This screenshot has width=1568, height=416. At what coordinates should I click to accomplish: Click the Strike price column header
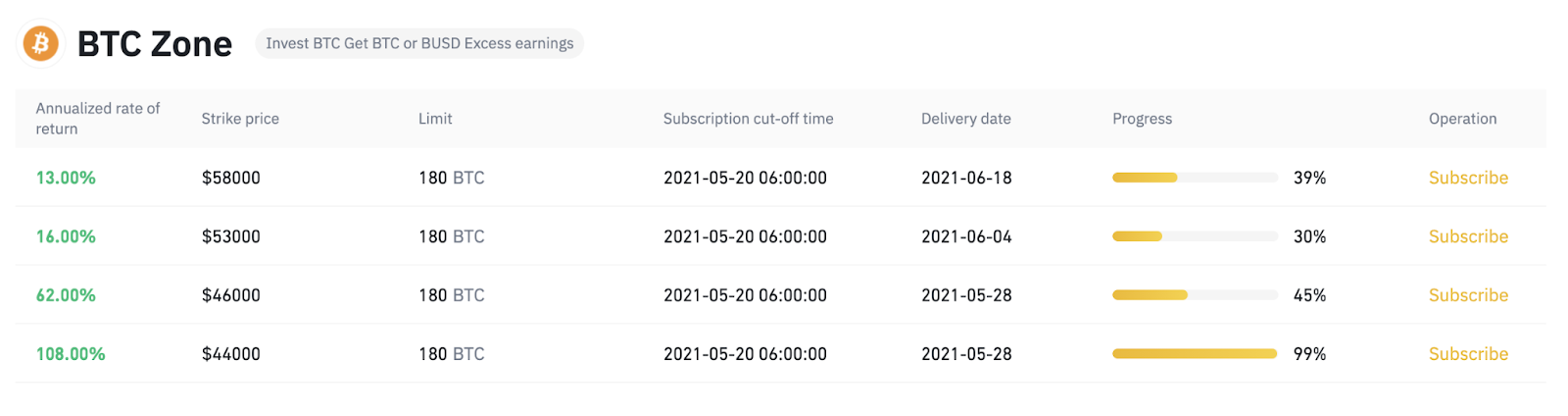coord(240,119)
